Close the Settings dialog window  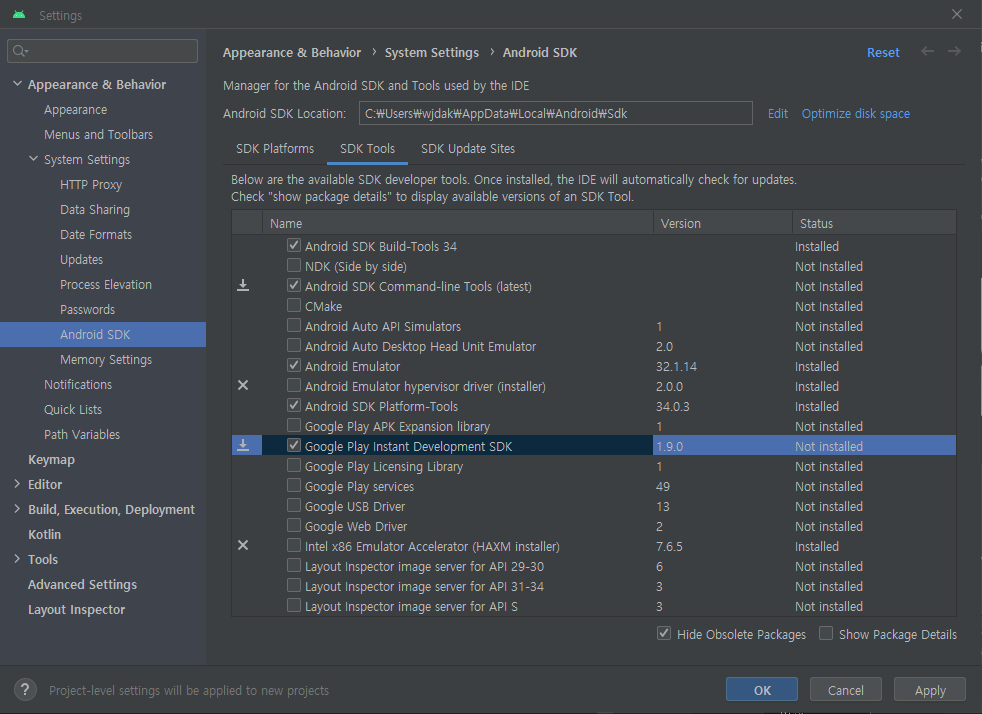[x=956, y=14]
